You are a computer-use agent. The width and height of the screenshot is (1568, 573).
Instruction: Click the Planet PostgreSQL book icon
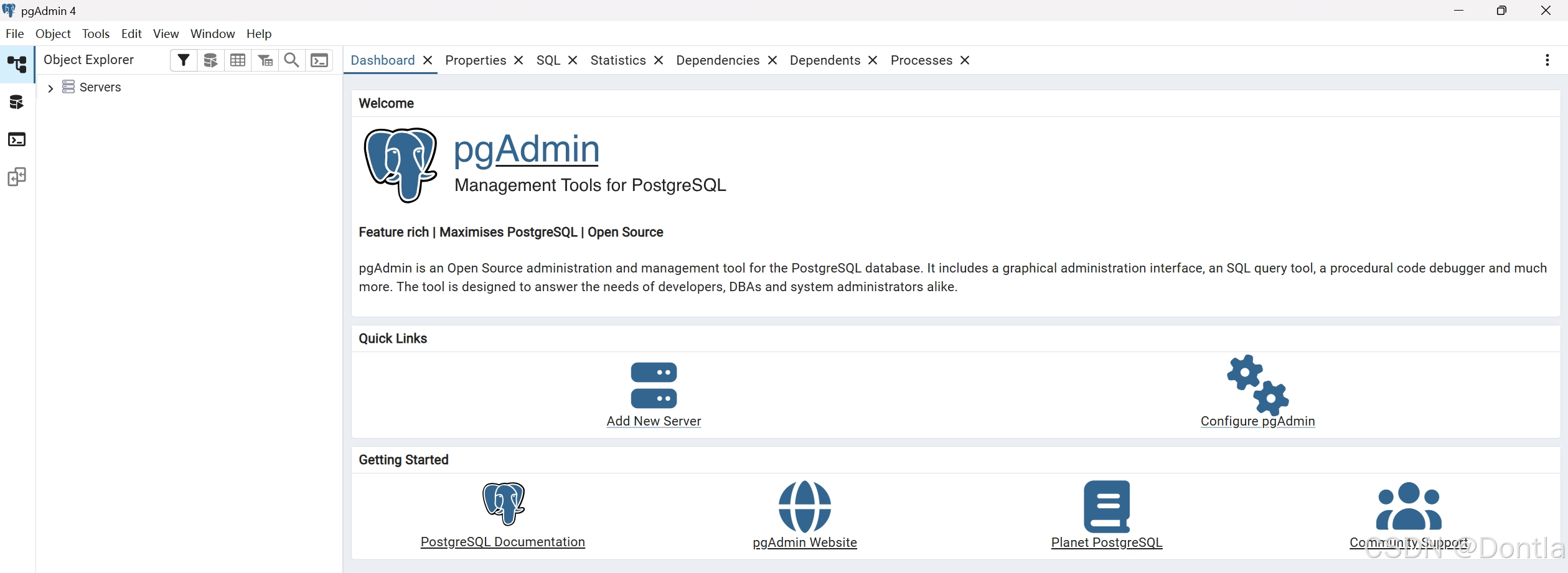point(1107,506)
